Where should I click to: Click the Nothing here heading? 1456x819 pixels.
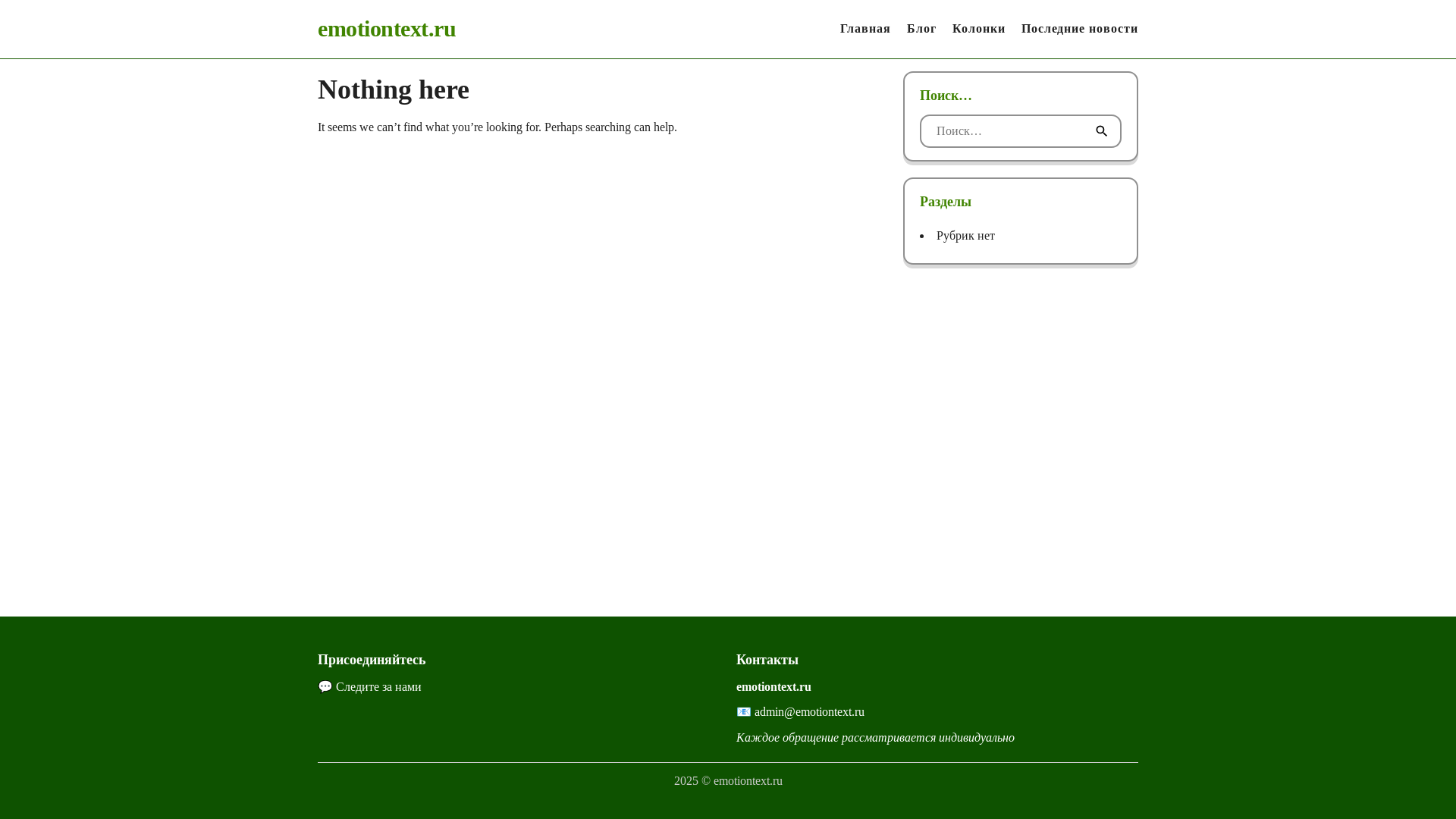(394, 89)
